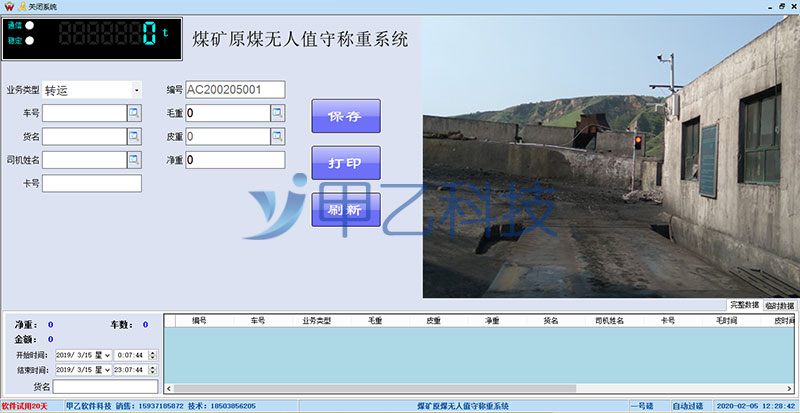Click the 毛重 lookup icon
The height and width of the screenshot is (413, 800).
[277, 113]
